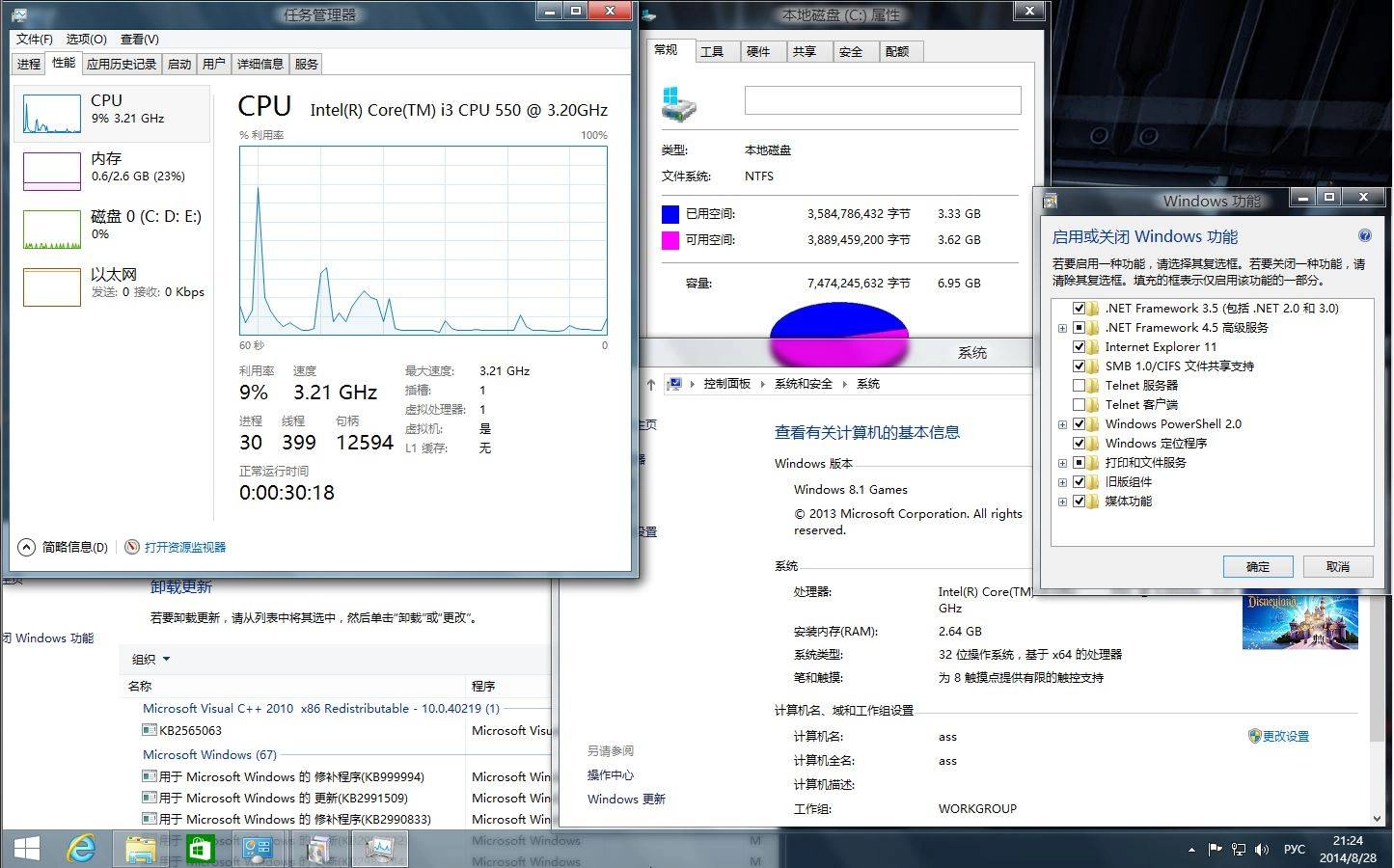Click the drive icon in 本地磁盘 properties
Image resolution: width=1394 pixels, height=868 pixels.
(x=679, y=103)
